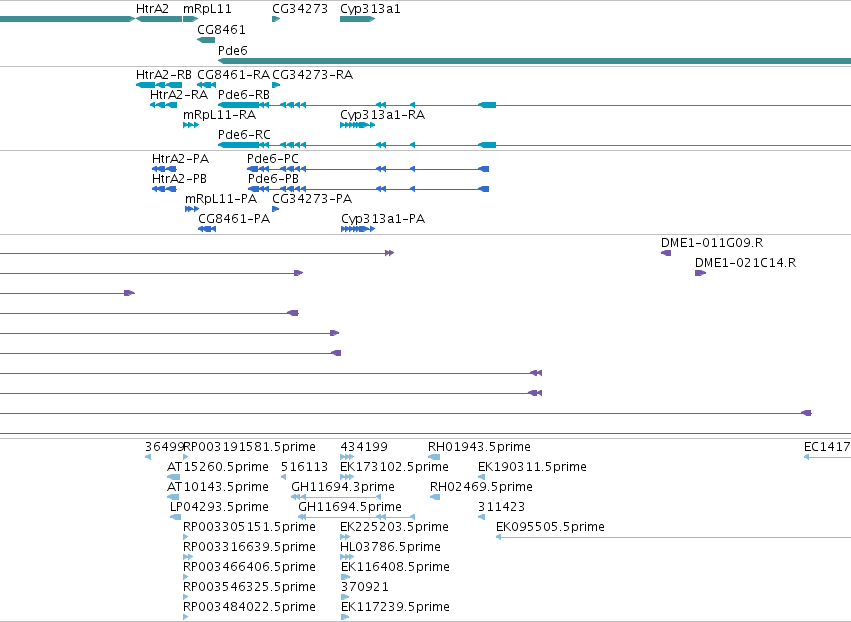
Task: Click the DME1-011G09.R feature label
Action: 712,243
